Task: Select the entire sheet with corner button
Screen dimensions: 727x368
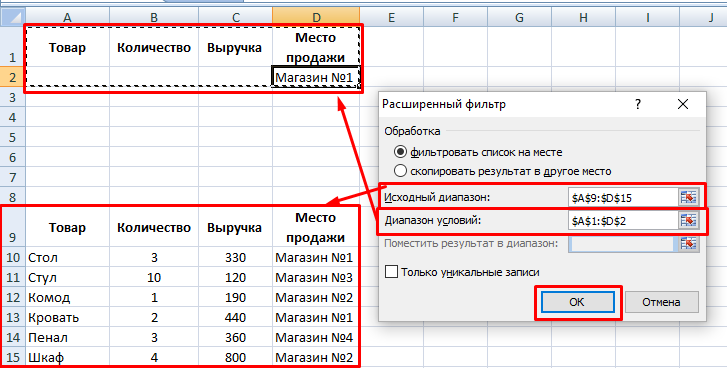Action: (x=12, y=18)
